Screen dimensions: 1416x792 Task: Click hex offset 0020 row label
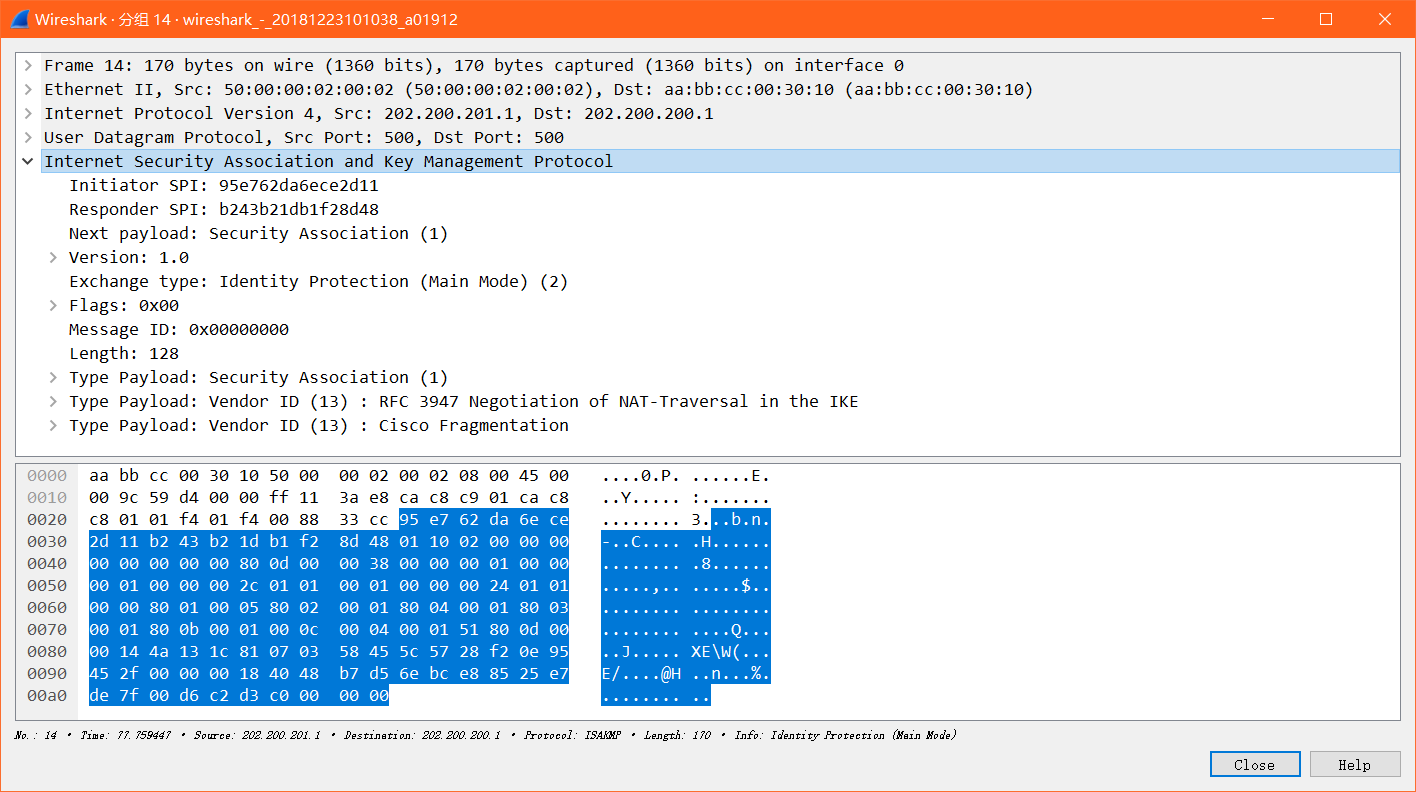coord(47,520)
